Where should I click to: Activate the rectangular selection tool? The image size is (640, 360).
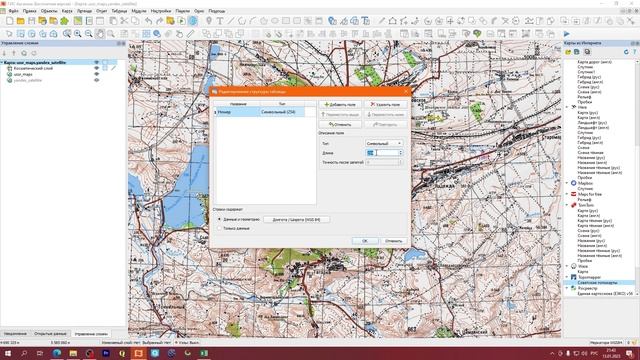pos(20,34)
